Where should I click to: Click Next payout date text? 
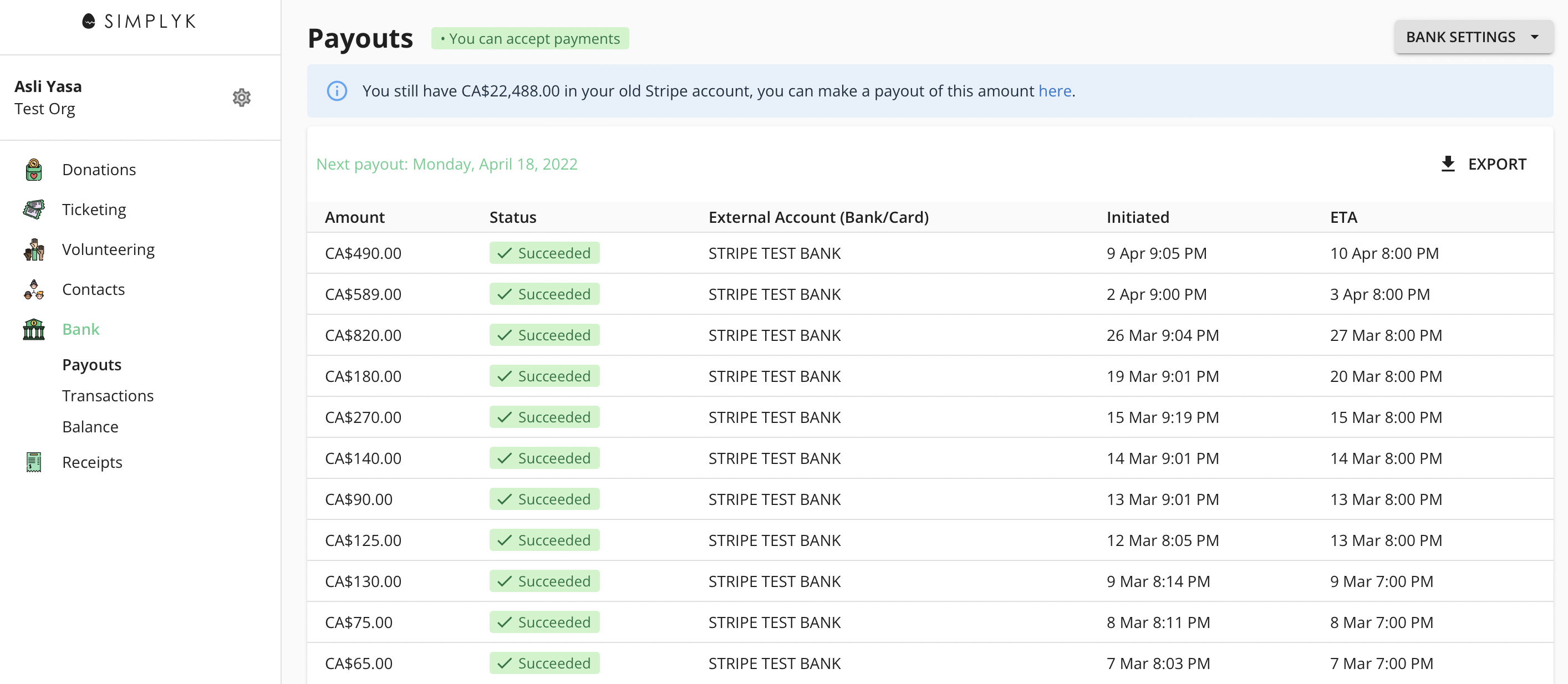[x=447, y=164]
